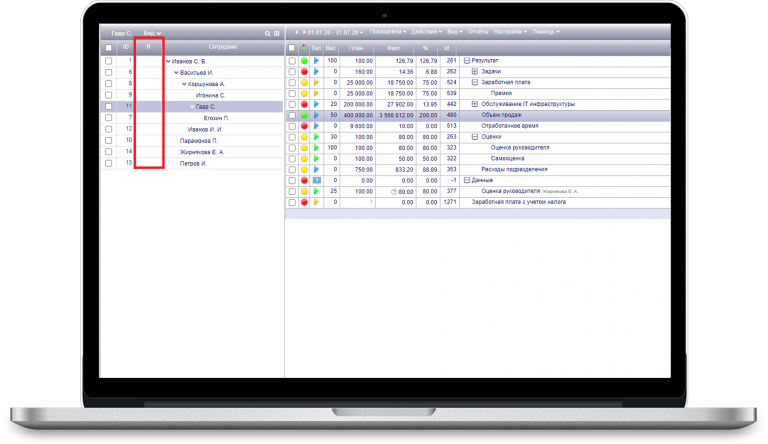Viewport: 768px width, 444px height.
Task: Click yellow status circle in Заработная плата row
Action: [304, 82]
